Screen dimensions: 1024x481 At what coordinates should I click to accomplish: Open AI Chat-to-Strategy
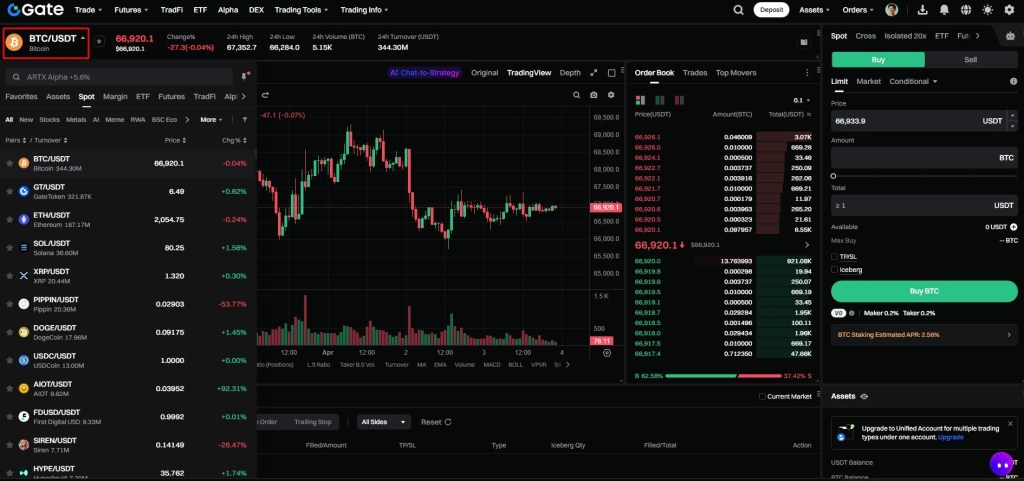point(424,73)
